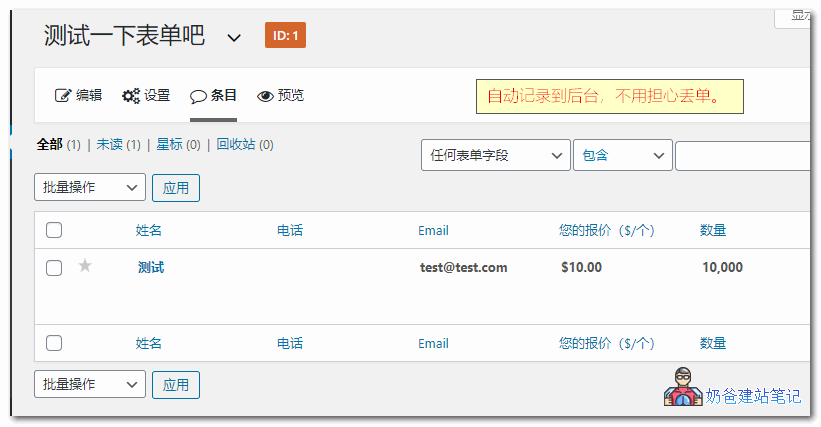This screenshot has height=427, width=821.
Task: Click the test@test.com email cell
Action: tap(463, 267)
